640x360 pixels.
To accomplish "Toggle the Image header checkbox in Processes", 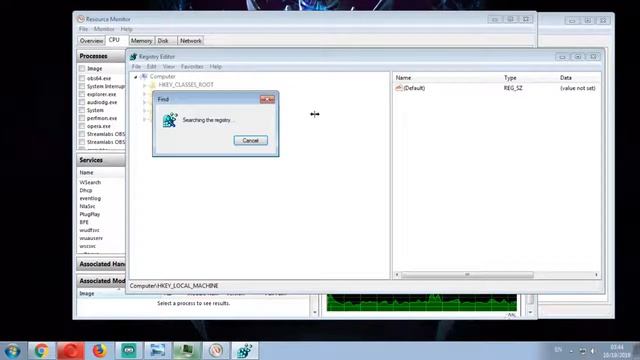I will click(82, 69).
